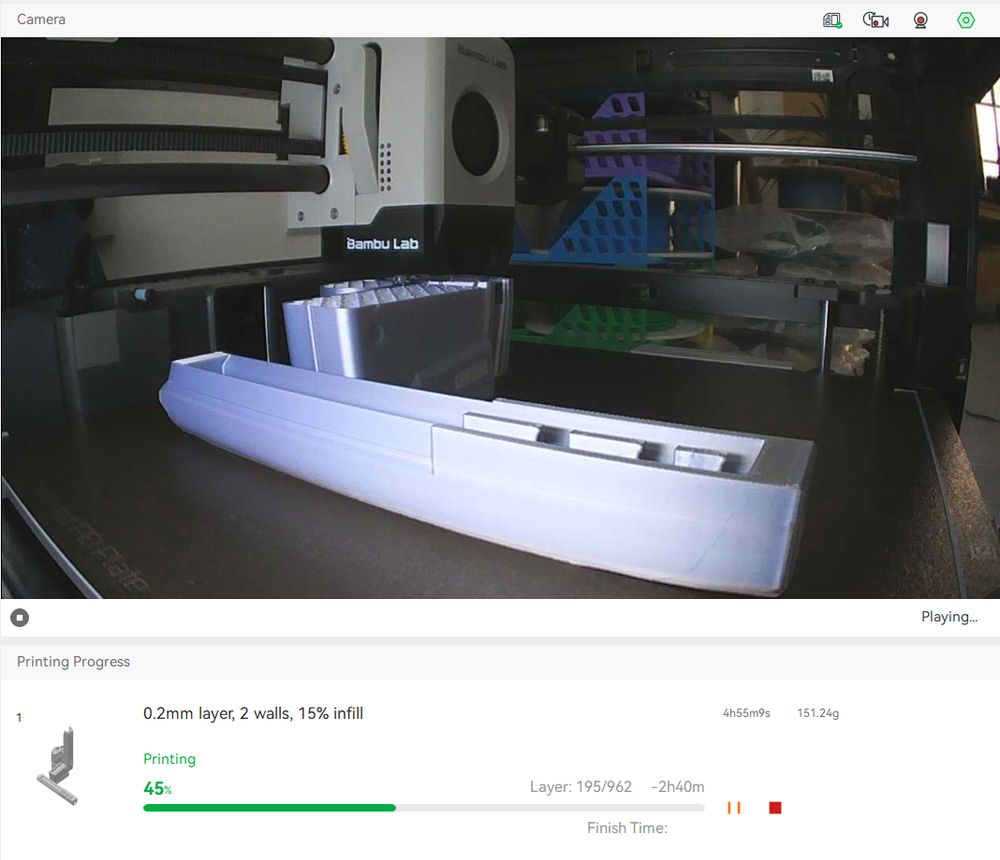
Task: Open camera settings hexagon icon
Action: [x=966, y=20]
